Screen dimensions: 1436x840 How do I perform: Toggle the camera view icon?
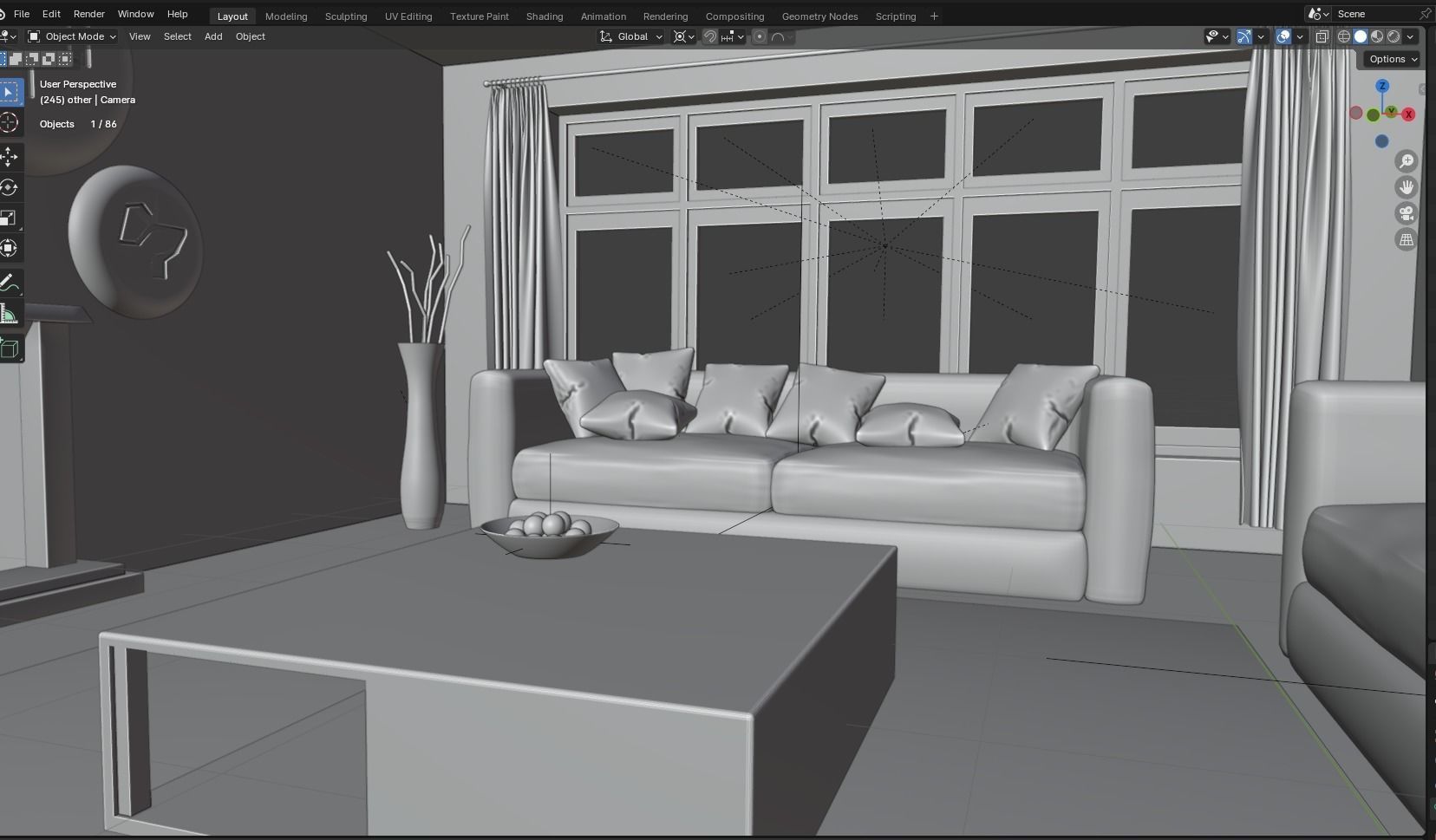1407,213
